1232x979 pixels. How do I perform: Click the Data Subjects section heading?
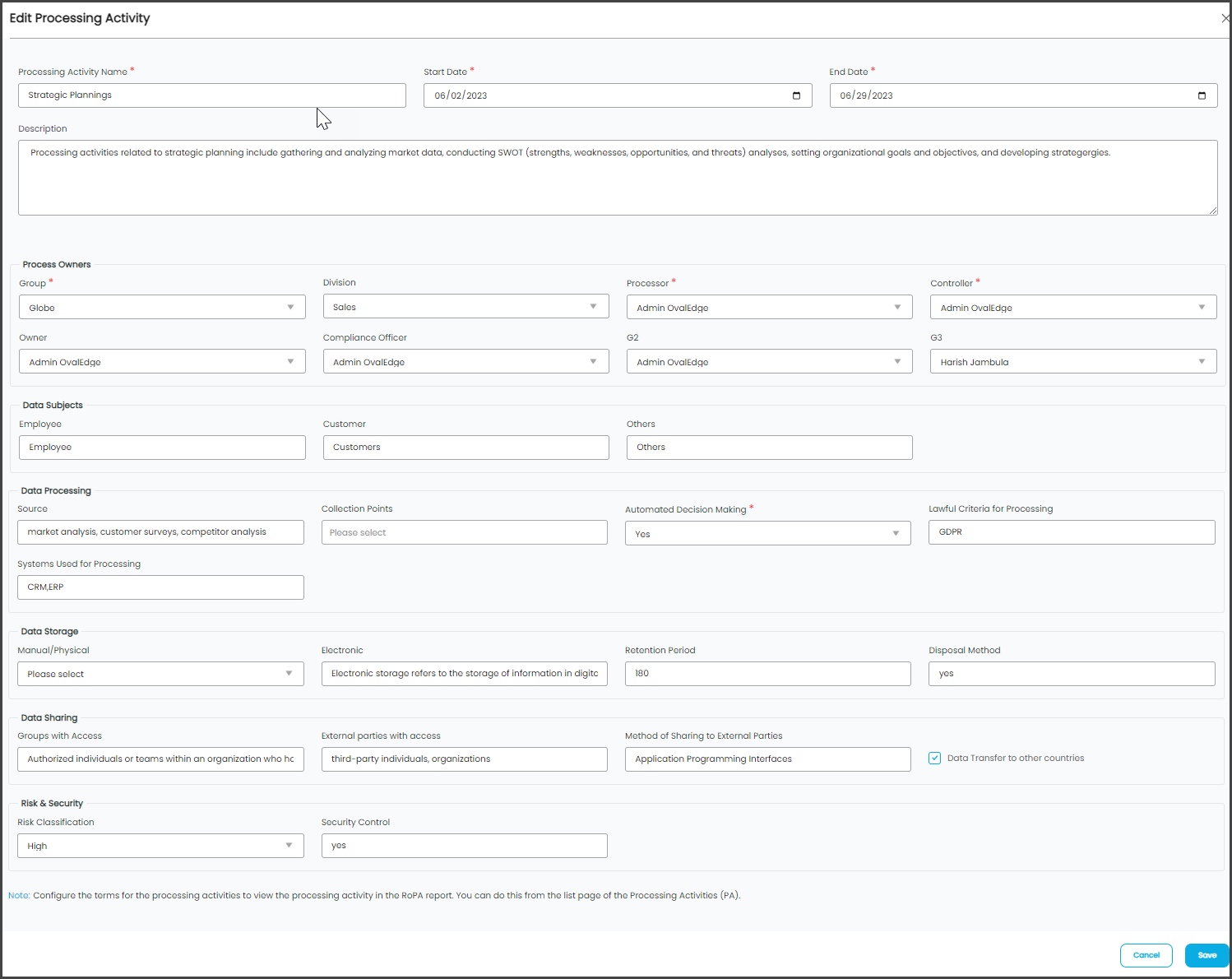(x=53, y=405)
